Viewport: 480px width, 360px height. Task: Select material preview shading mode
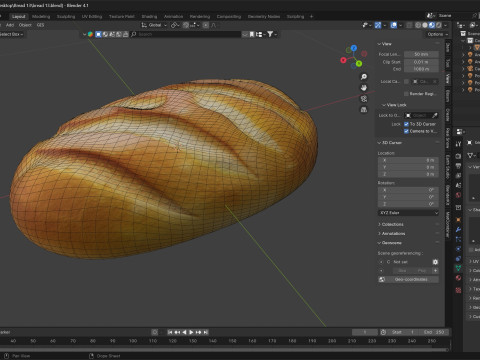click(432, 25)
